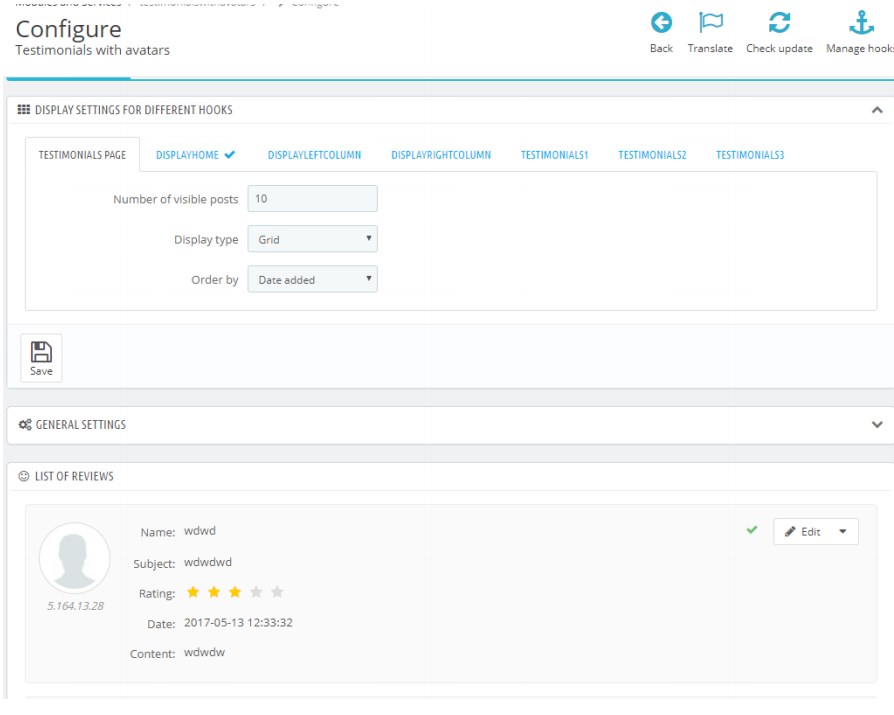
Task: Click the name value wdwd
Action: [200, 531]
